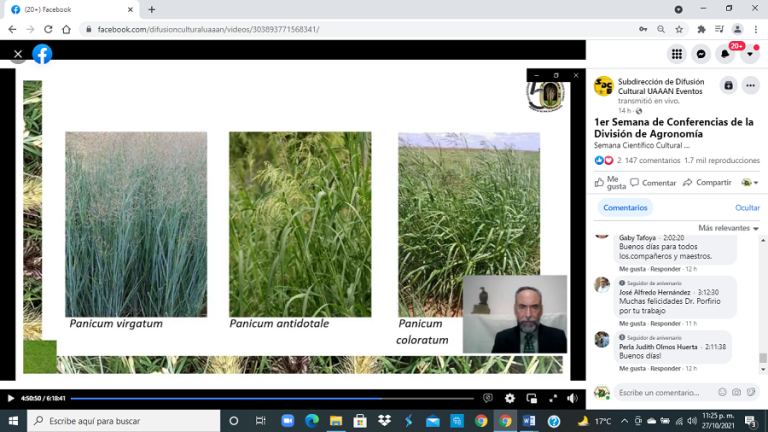Click the Compartir share button

coord(706,183)
